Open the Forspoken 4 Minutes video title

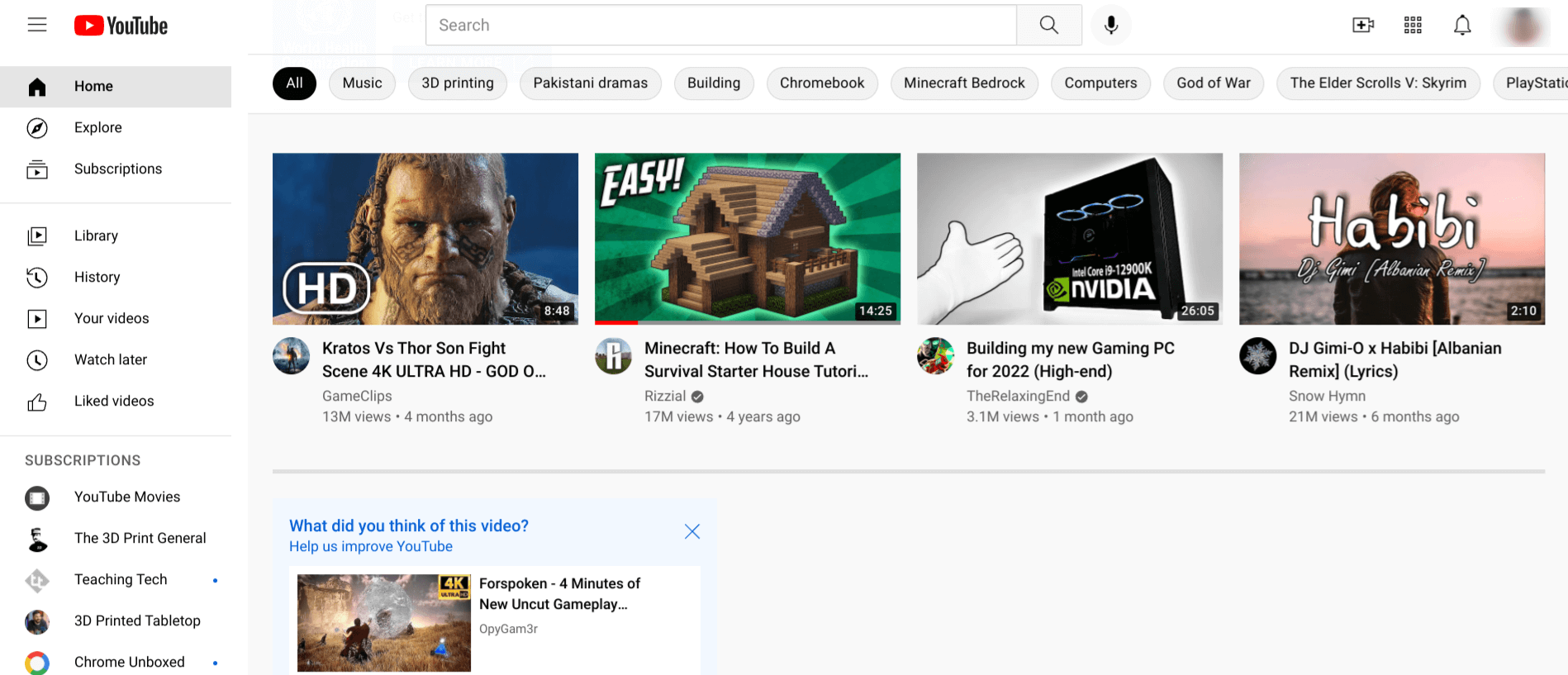[559, 594]
